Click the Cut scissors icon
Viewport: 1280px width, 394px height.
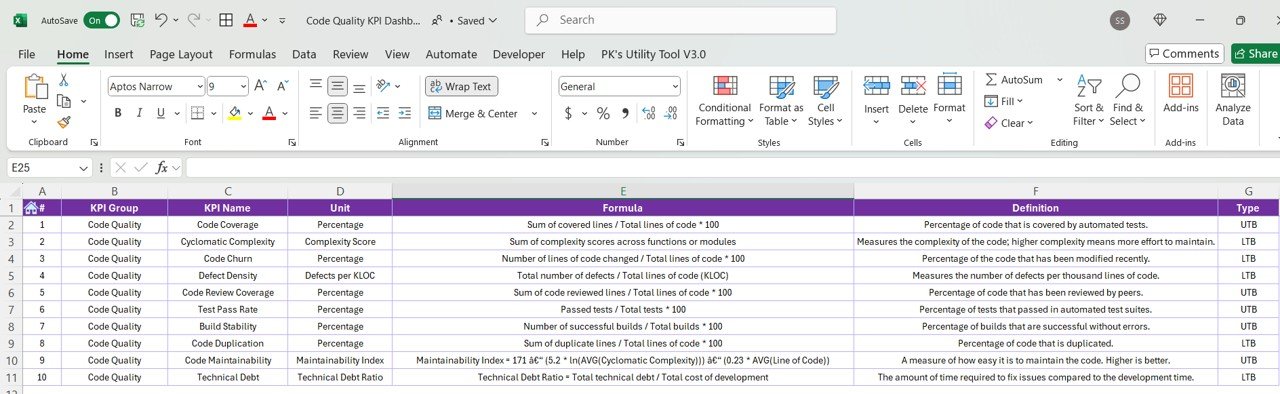pyautogui.click(x=64, y=80)
